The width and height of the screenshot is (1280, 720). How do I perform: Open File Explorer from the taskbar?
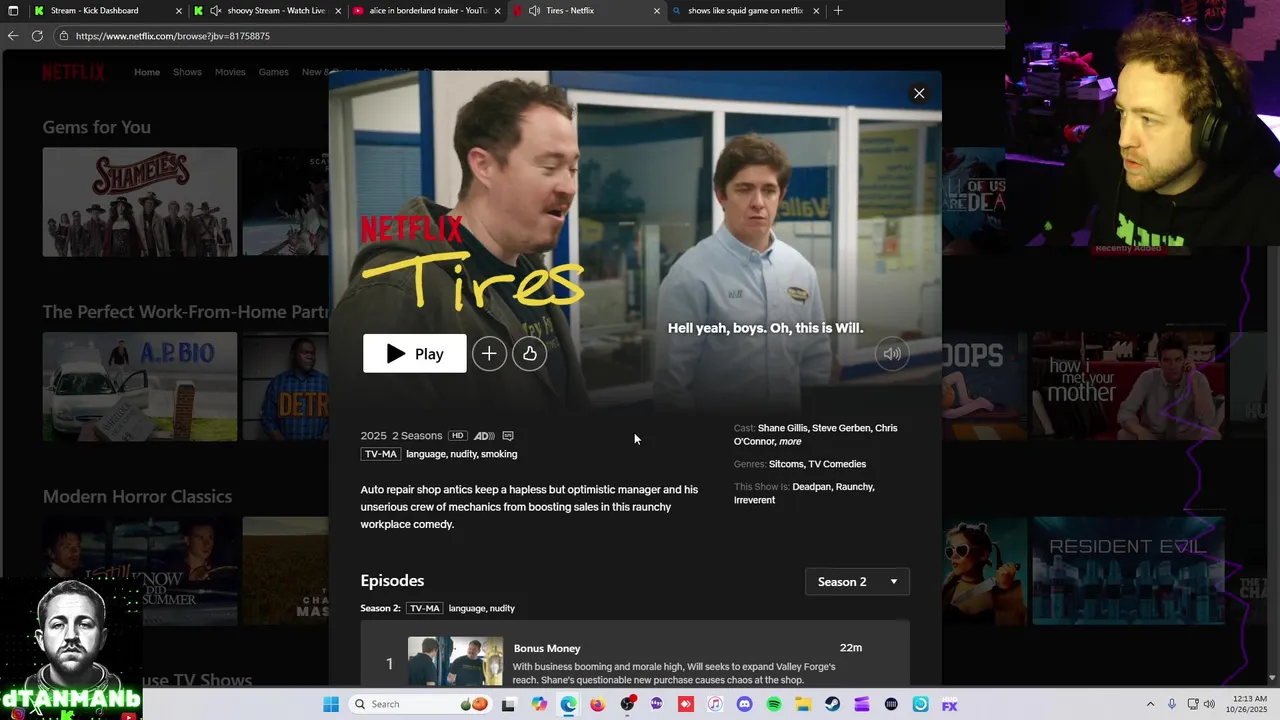(x=803, y=704)
